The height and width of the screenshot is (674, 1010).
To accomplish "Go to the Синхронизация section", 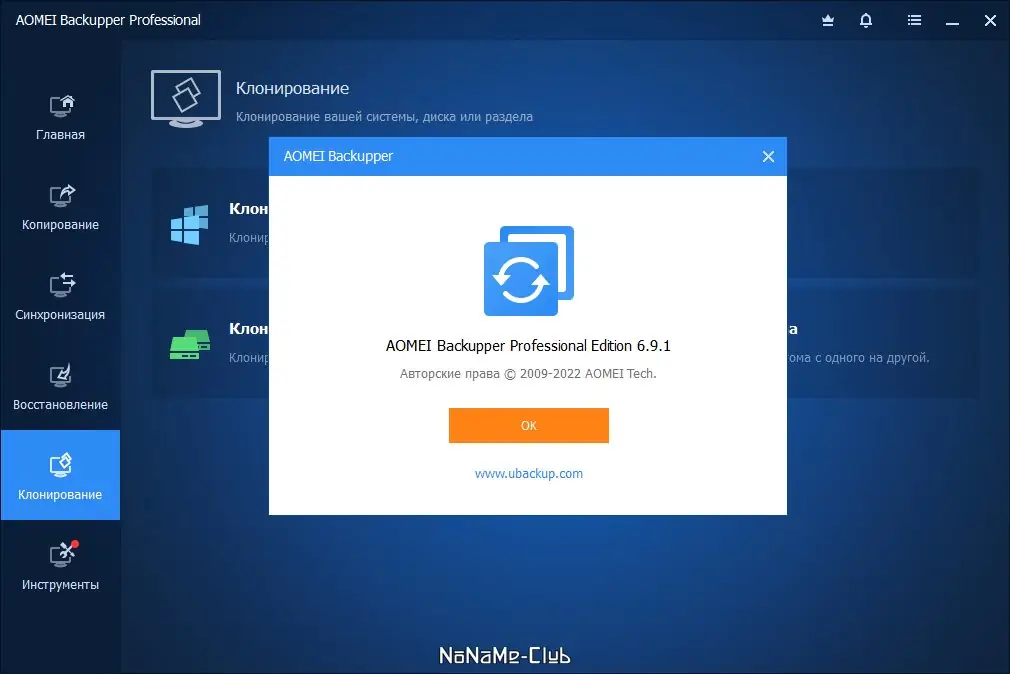I will click(61, 298).
